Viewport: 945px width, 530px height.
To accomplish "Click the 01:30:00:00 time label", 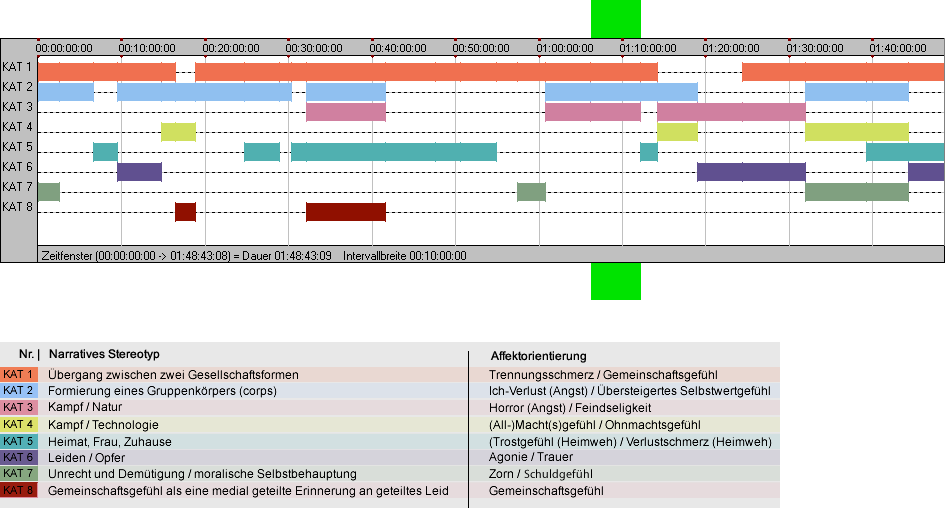I will tap(815, 48).
